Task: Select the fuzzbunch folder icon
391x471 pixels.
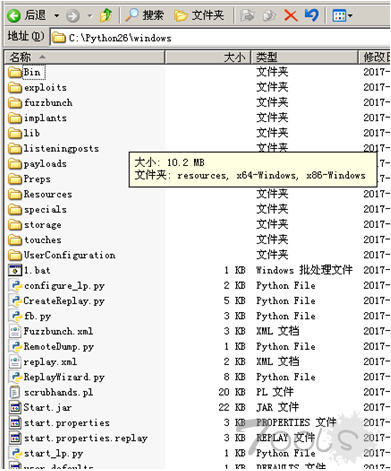Action: tap(14, 103)
